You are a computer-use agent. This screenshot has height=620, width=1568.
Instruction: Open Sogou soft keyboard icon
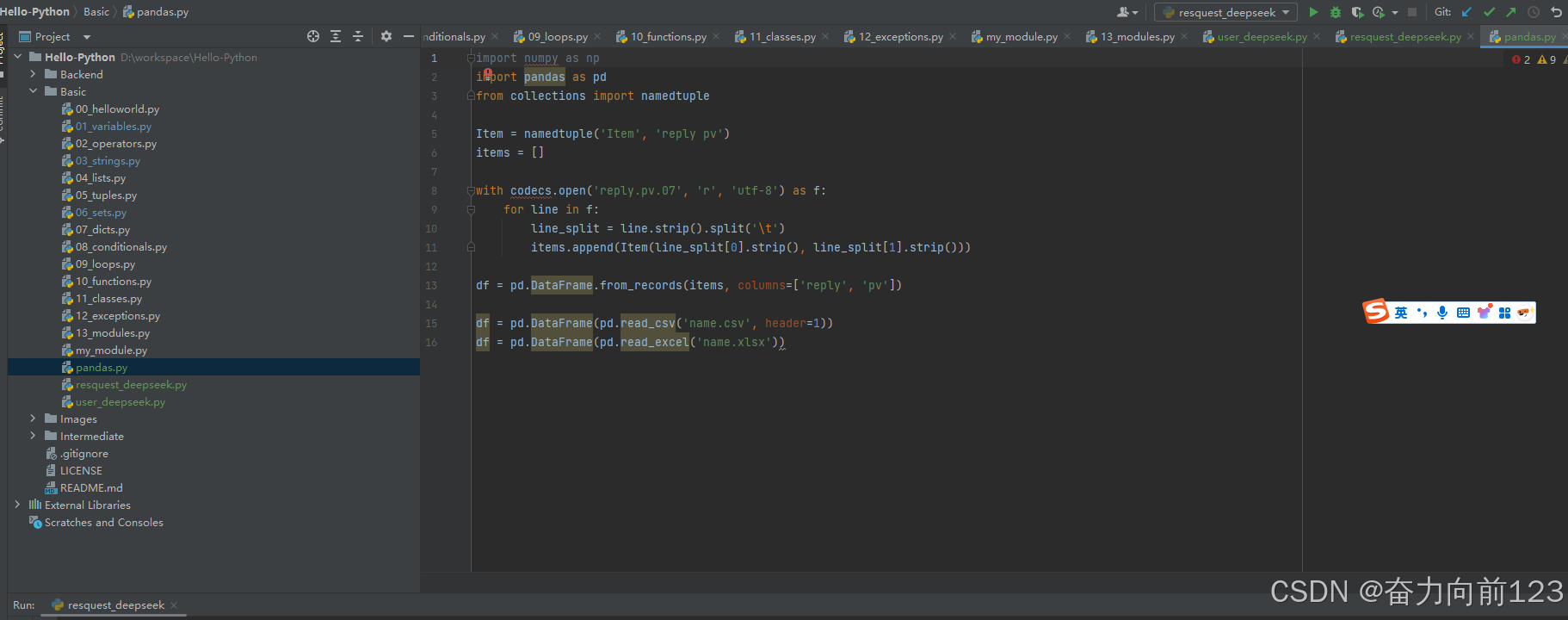(1463, 313)
